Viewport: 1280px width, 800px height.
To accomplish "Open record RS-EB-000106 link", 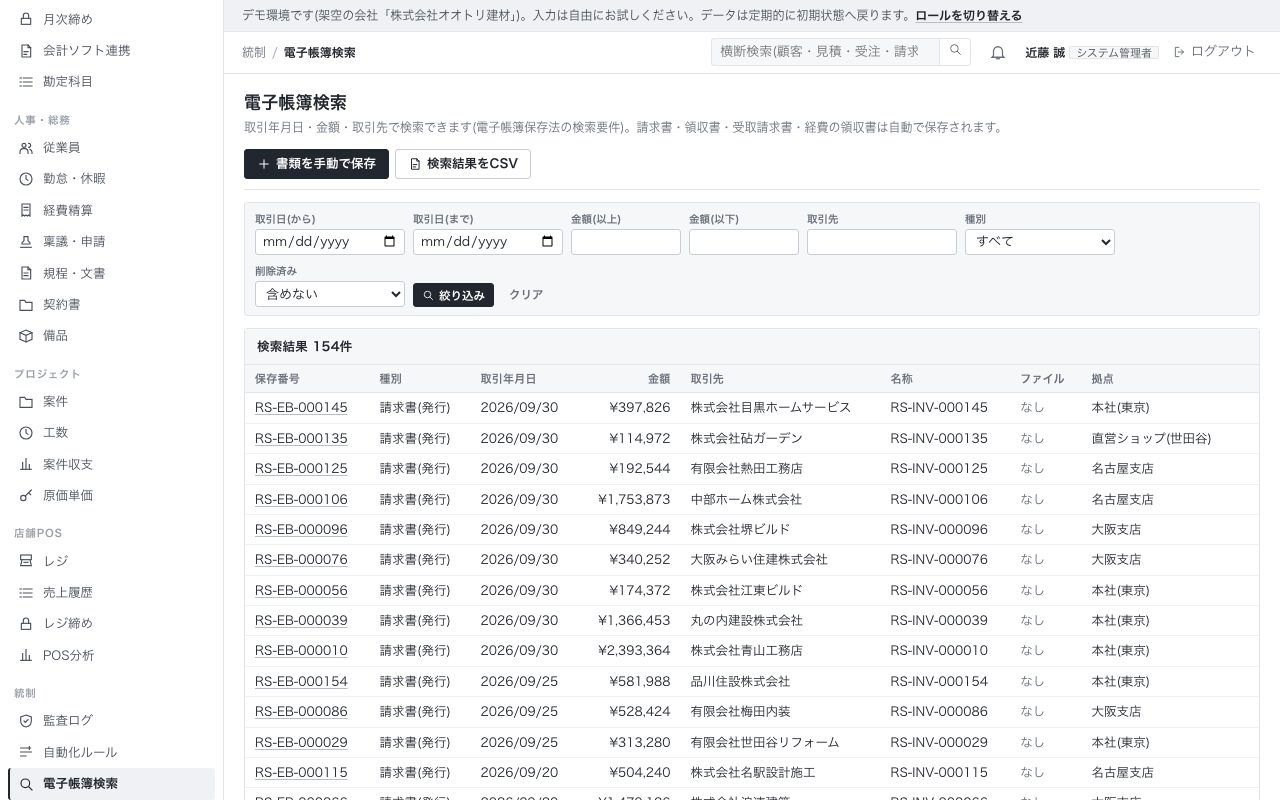I will (x=301, y=499).
